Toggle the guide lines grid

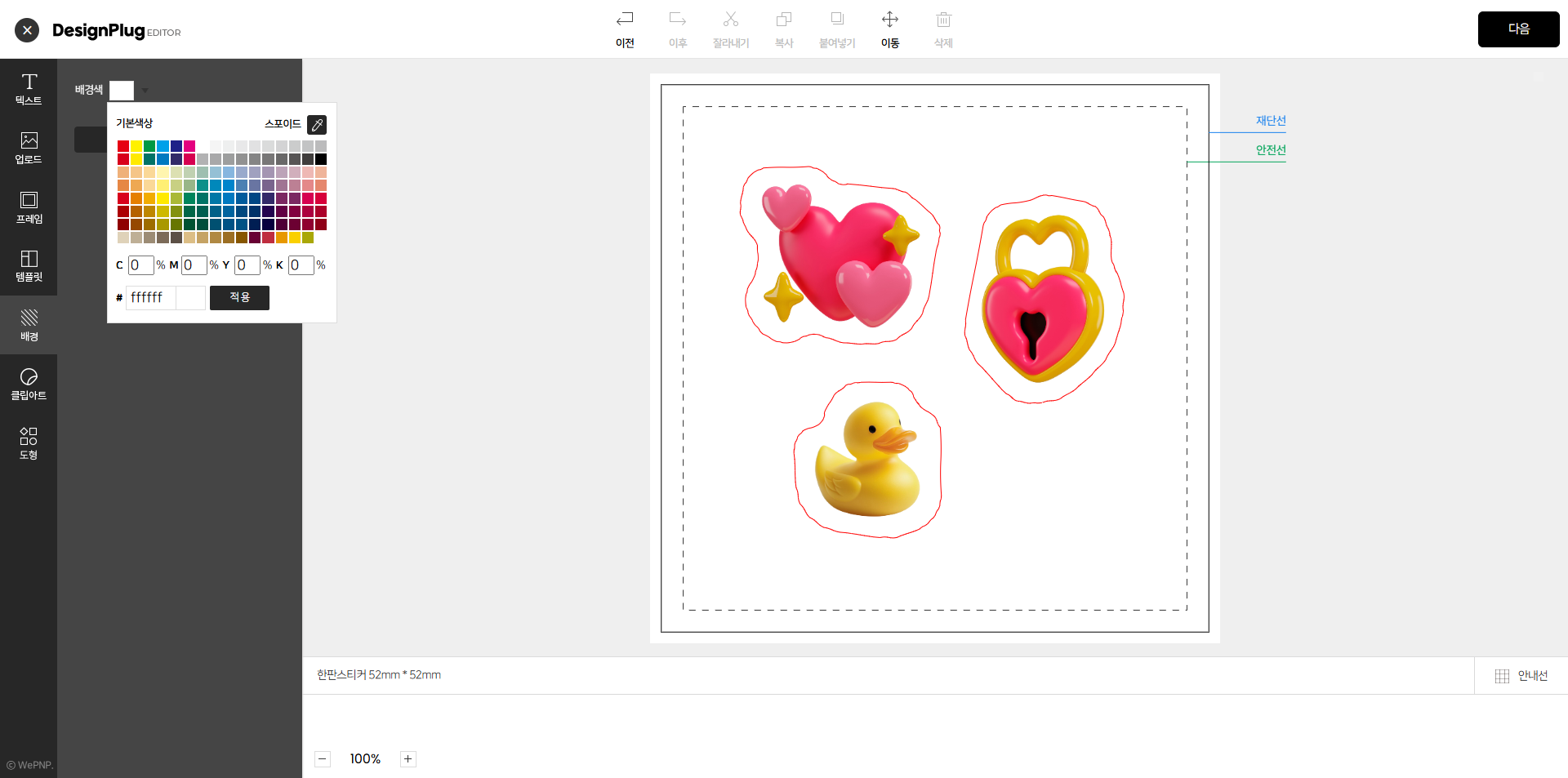coord(1521,676)
